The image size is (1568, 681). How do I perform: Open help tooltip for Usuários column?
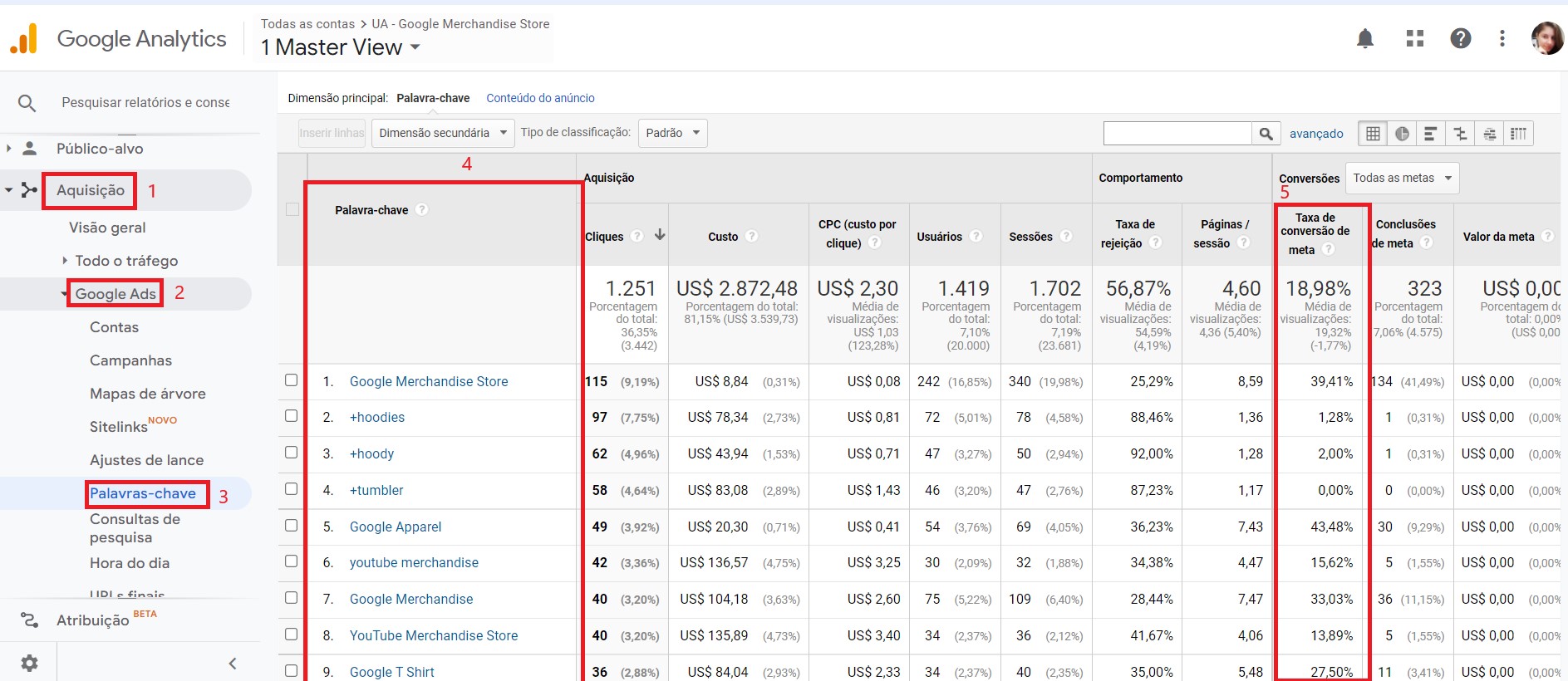click(x=976, y=236)
